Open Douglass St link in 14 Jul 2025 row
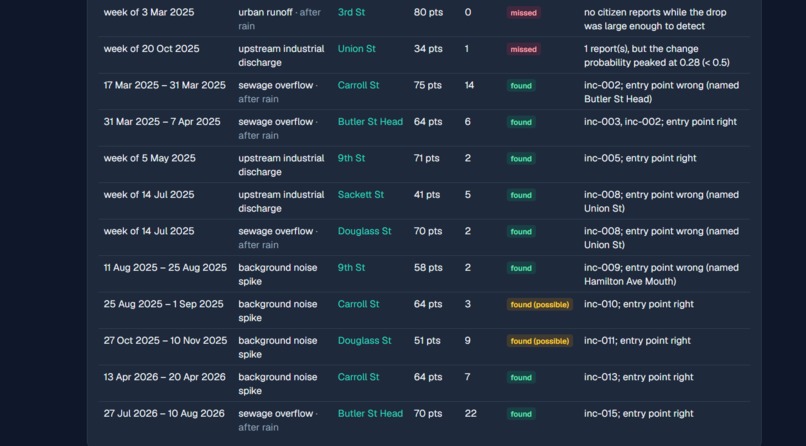 tap(364, 231)
